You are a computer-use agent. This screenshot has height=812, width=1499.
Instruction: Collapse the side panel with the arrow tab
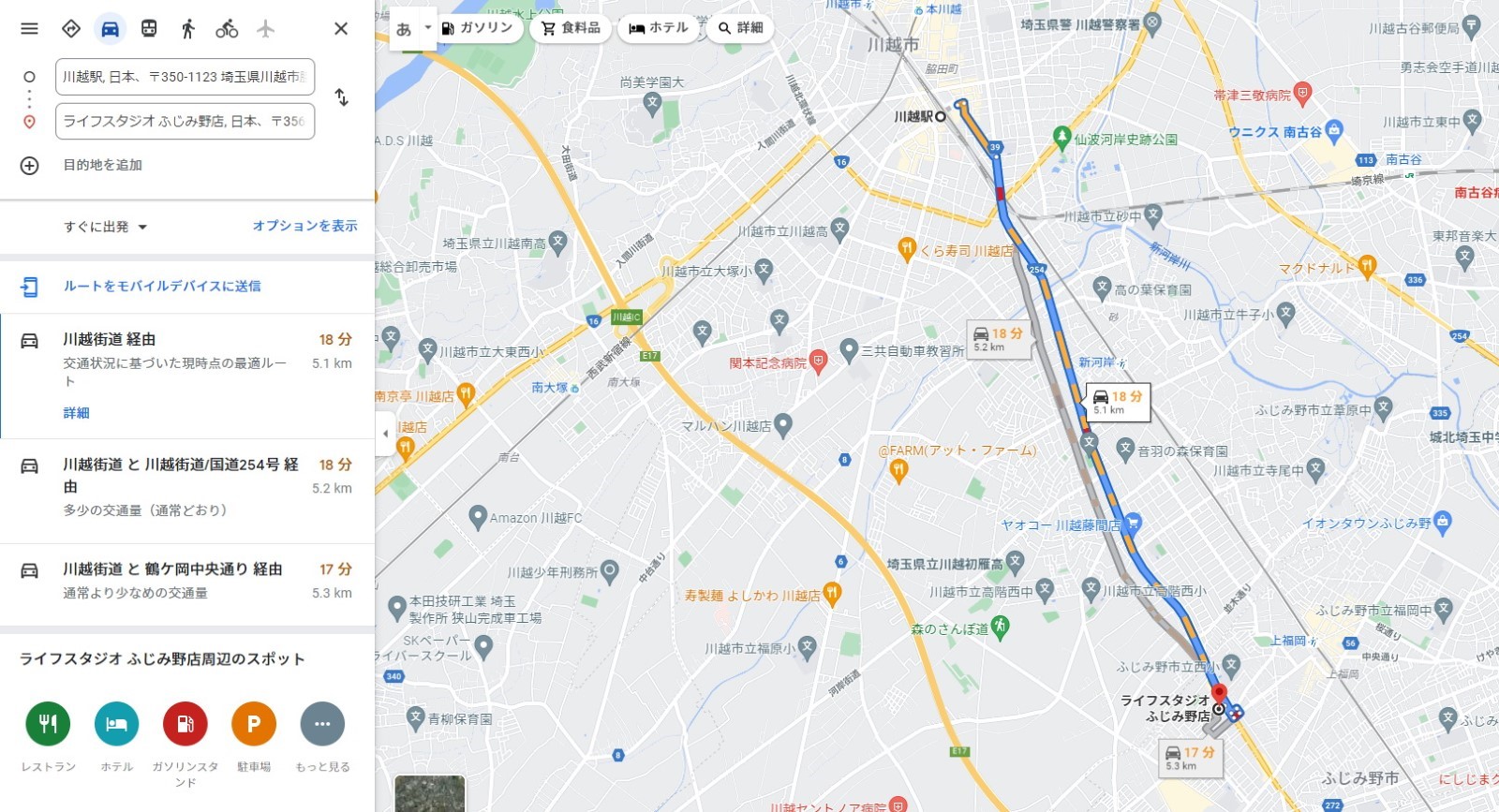point(385,434)
